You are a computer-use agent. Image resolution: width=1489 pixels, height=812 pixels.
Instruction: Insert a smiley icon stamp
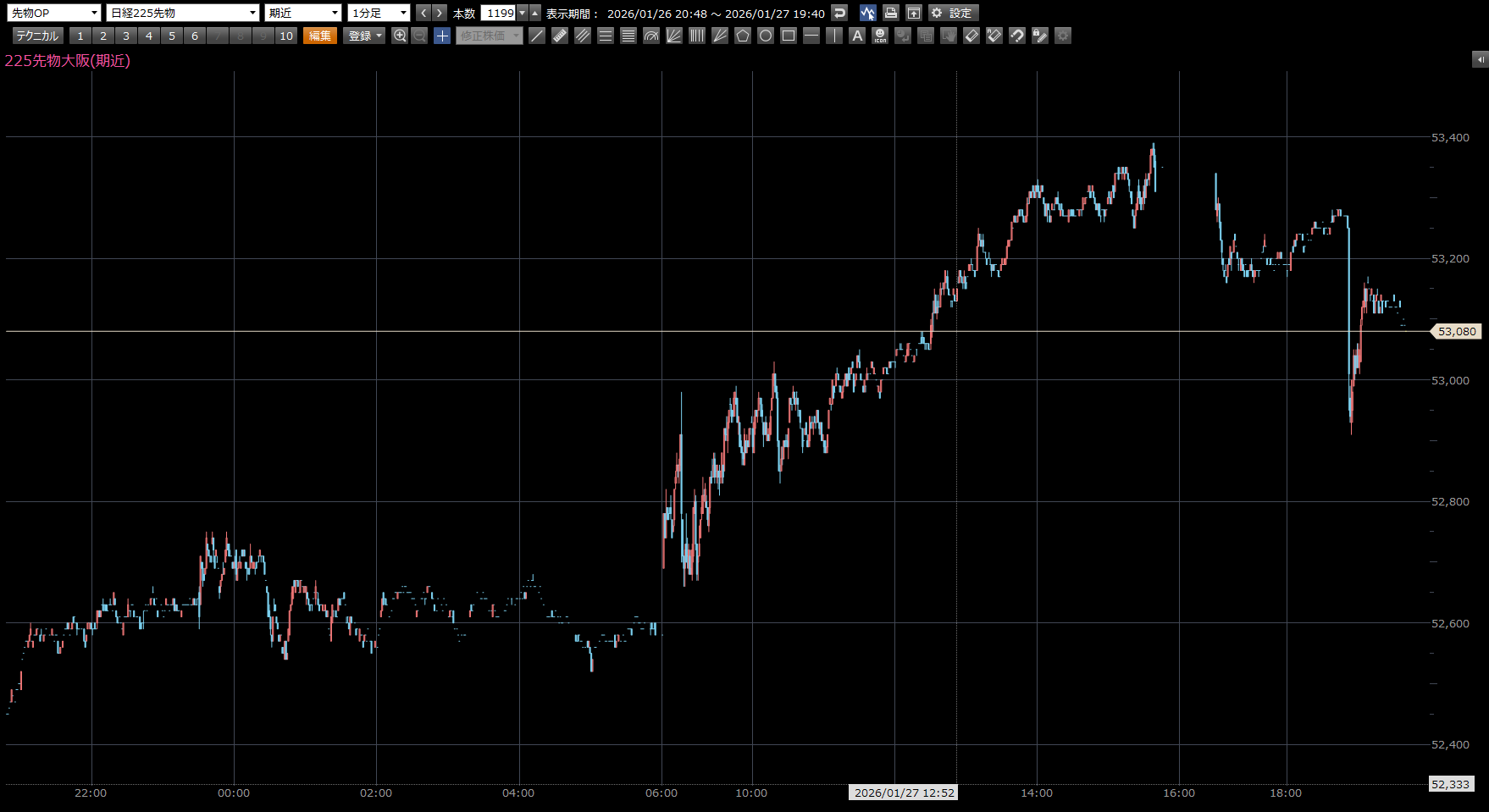(x=880, y=36)
